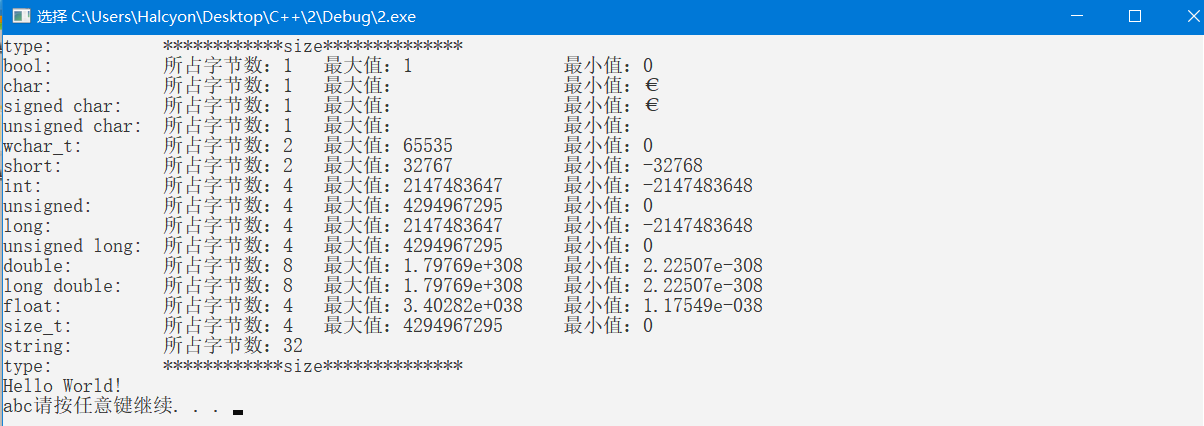This screenshot has height=426, width=1204.
Task: Click the 'unsigned:' type label
Action: 48,206
